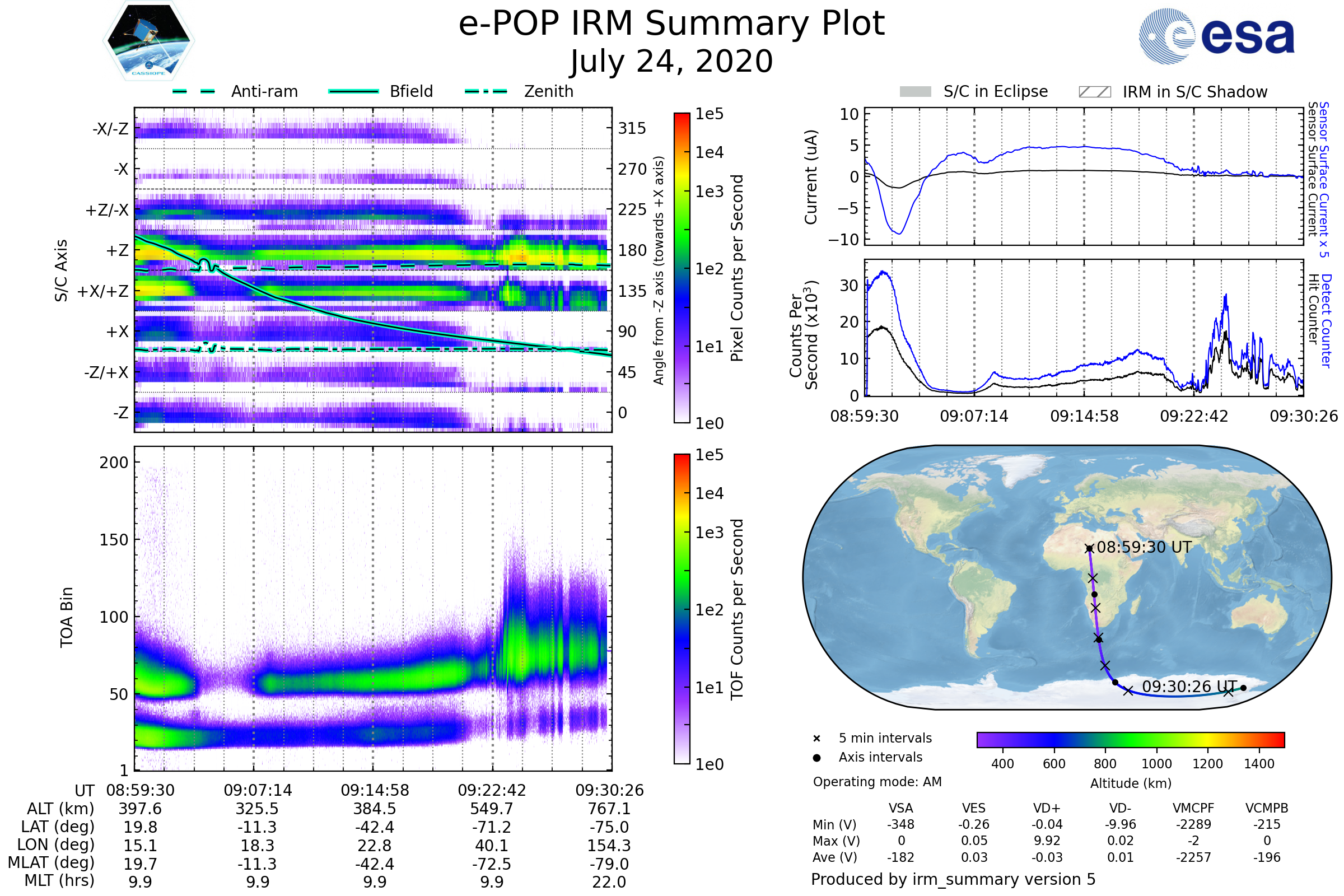This screenshot has width=1344, height=896.
Task: Click the Operating mode: AM text
Action: click(877, 782)
